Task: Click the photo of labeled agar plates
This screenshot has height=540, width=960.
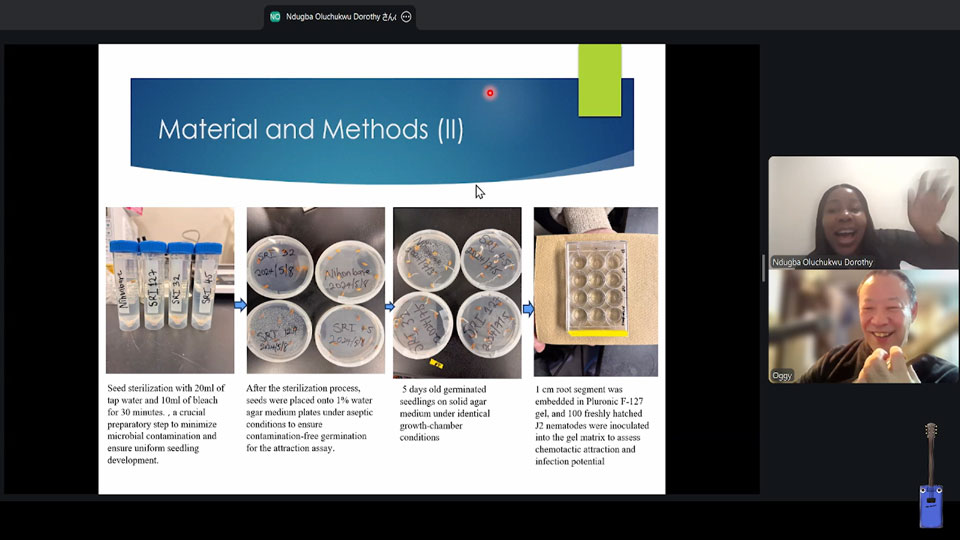Action: (315, 290)
